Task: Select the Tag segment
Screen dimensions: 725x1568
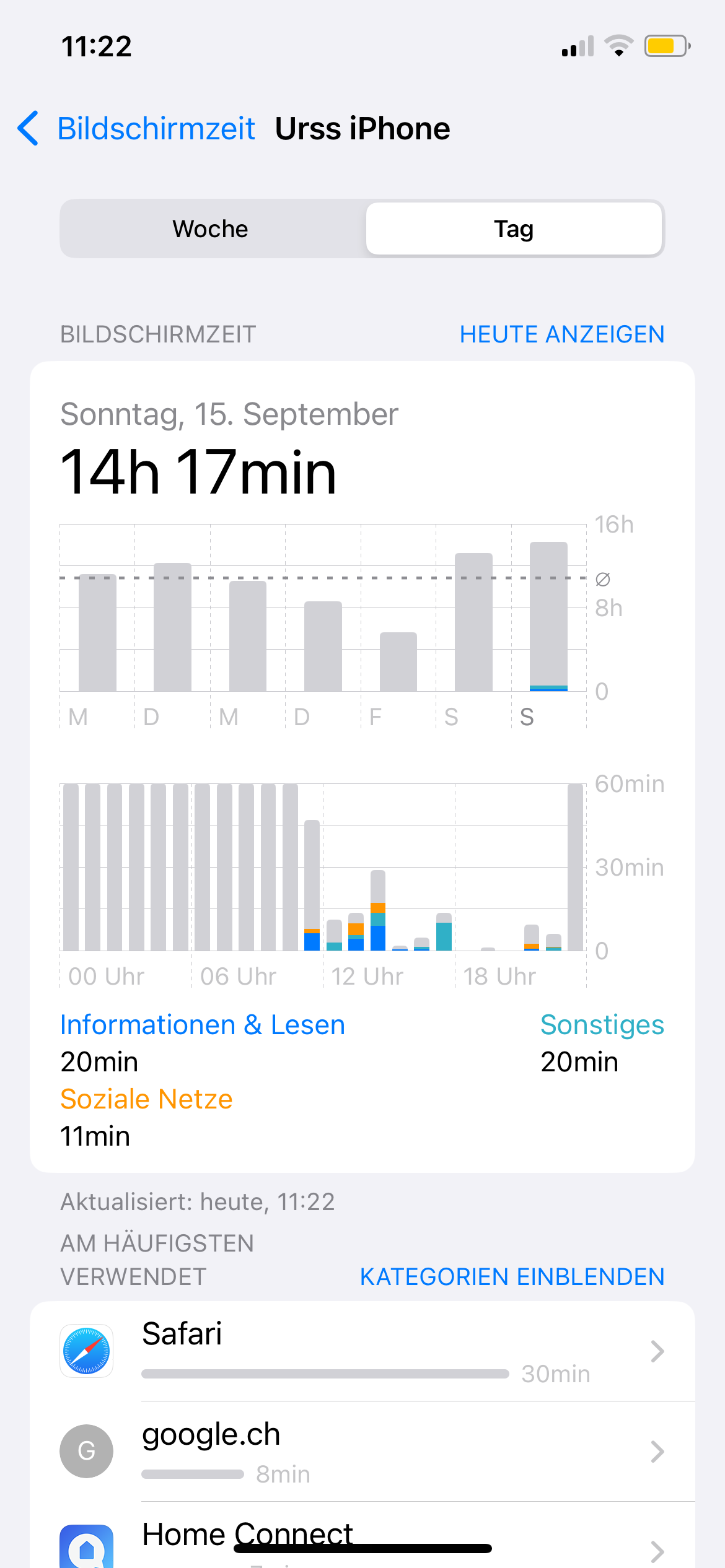Action: [514, 229]
